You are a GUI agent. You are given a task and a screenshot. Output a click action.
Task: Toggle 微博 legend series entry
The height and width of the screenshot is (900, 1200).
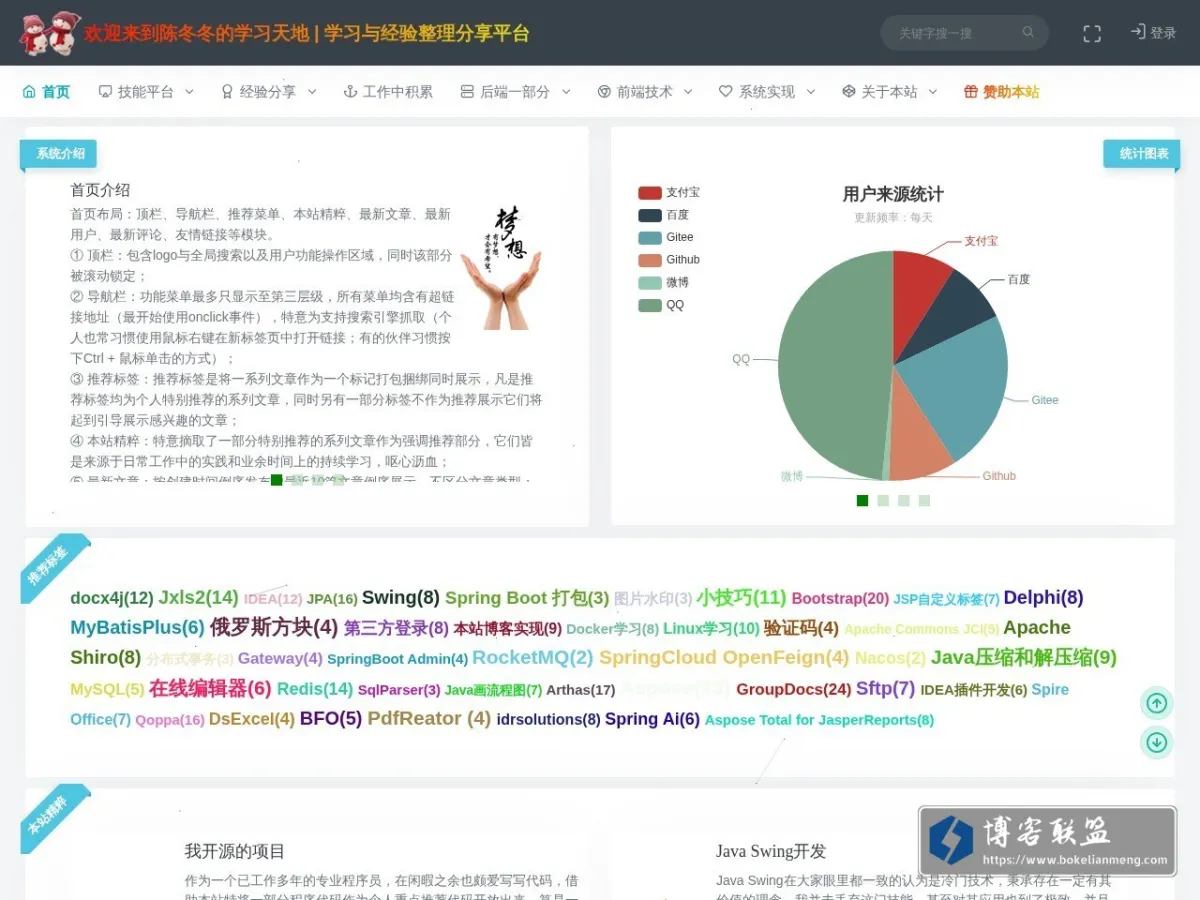click(664, 282)
